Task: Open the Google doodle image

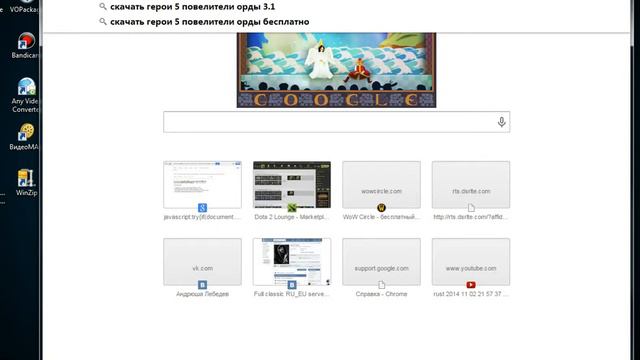Action: coord(336,70)
